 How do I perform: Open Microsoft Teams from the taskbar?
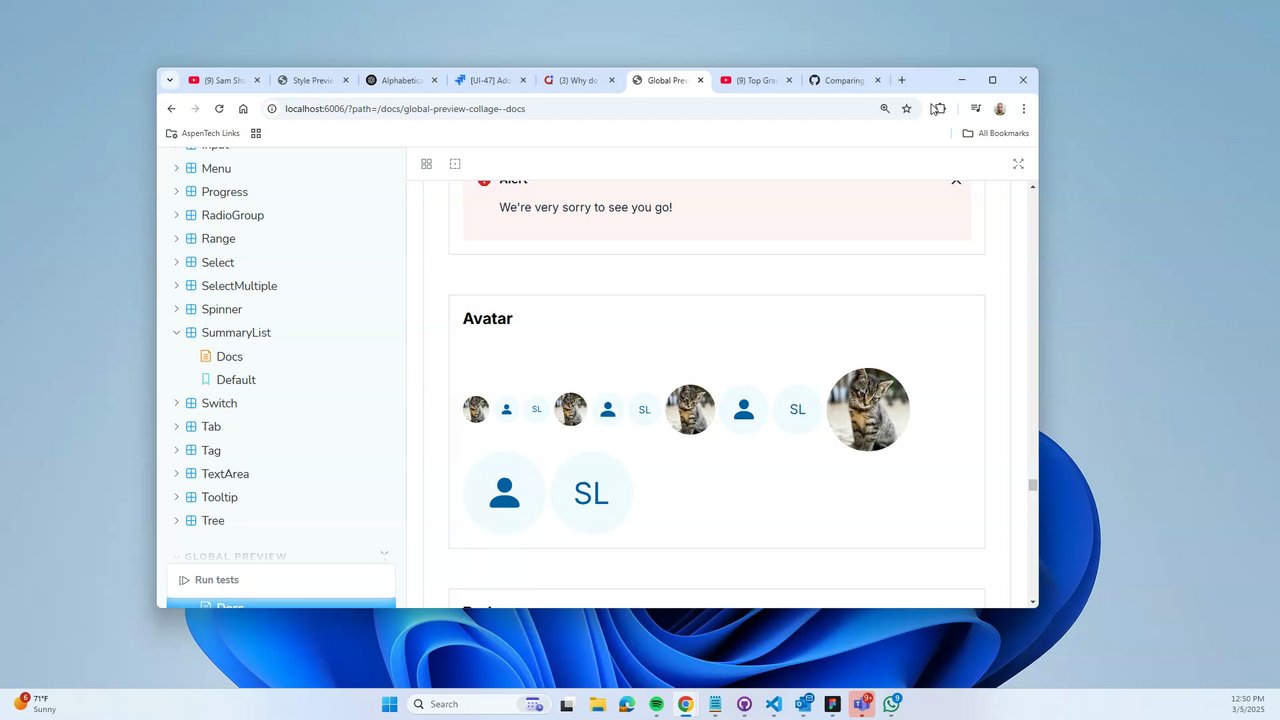861,704
